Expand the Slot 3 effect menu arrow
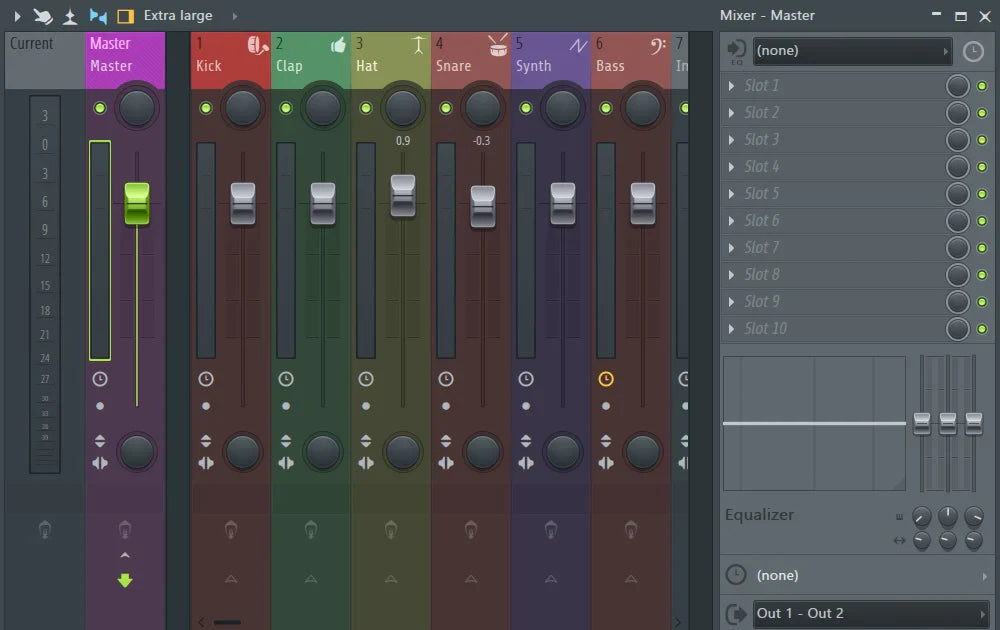Viewport: 1000px width, 630px height. click(732, 140)
